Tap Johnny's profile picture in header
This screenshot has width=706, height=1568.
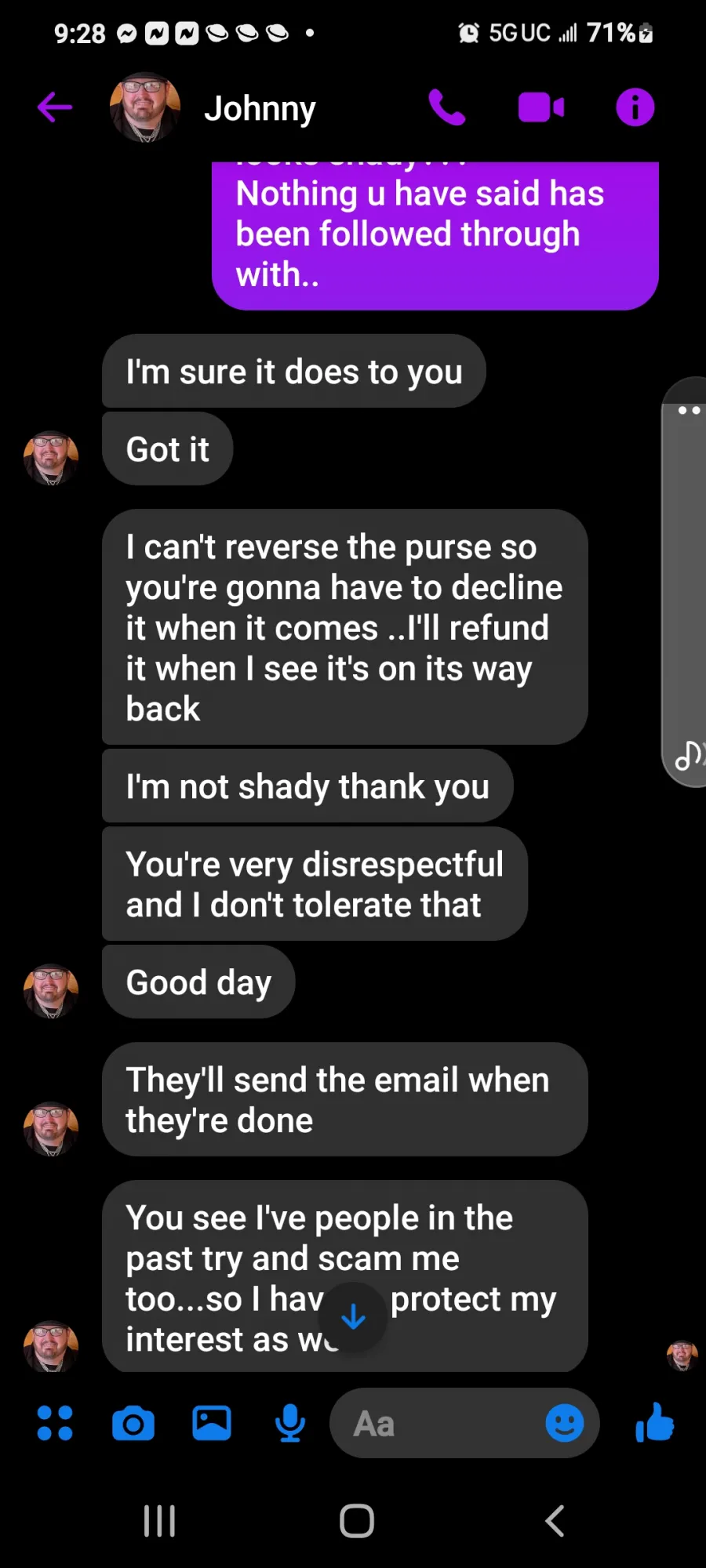click(x=145, y=107)
